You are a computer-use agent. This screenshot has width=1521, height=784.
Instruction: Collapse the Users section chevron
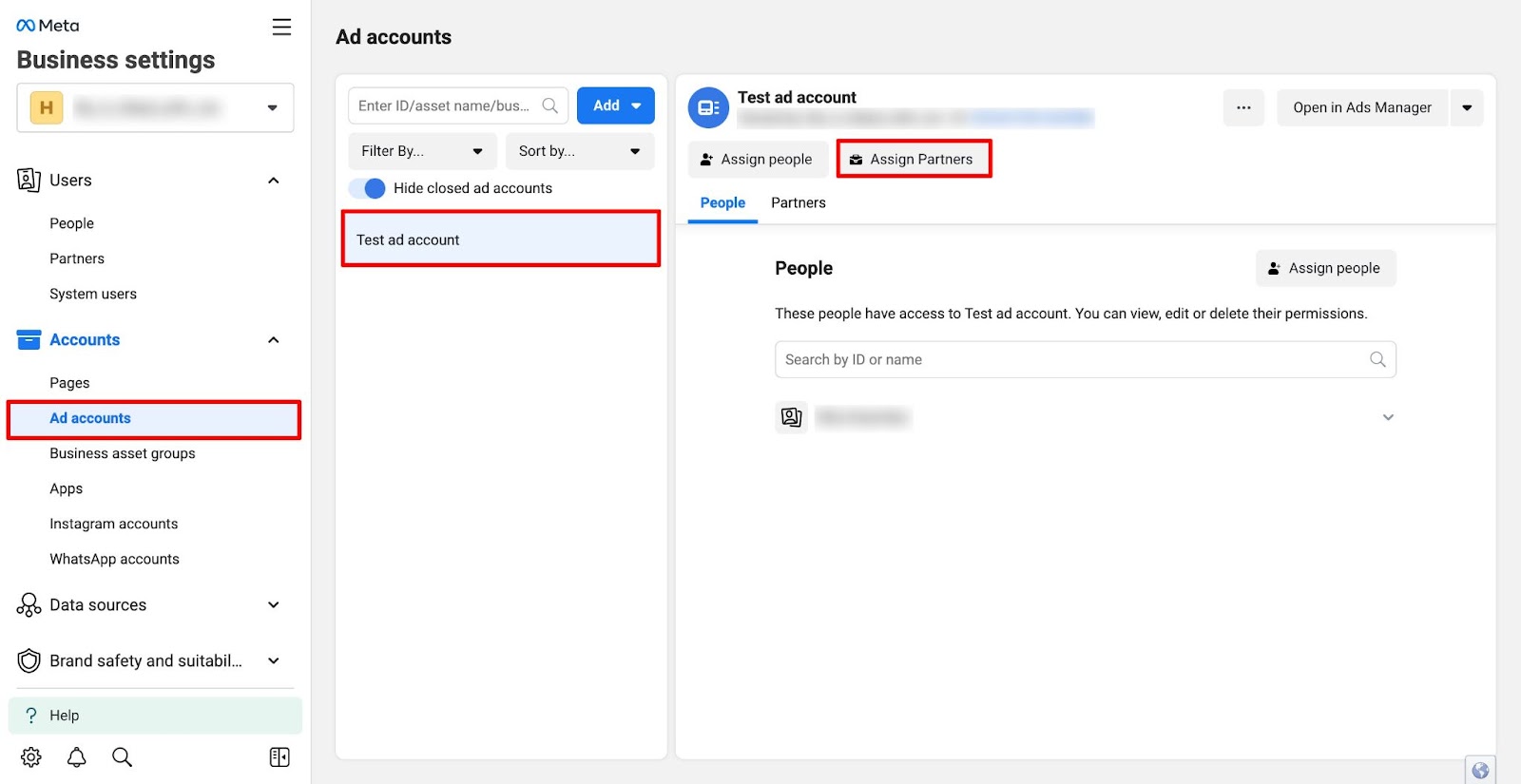(x=274, y=181)
